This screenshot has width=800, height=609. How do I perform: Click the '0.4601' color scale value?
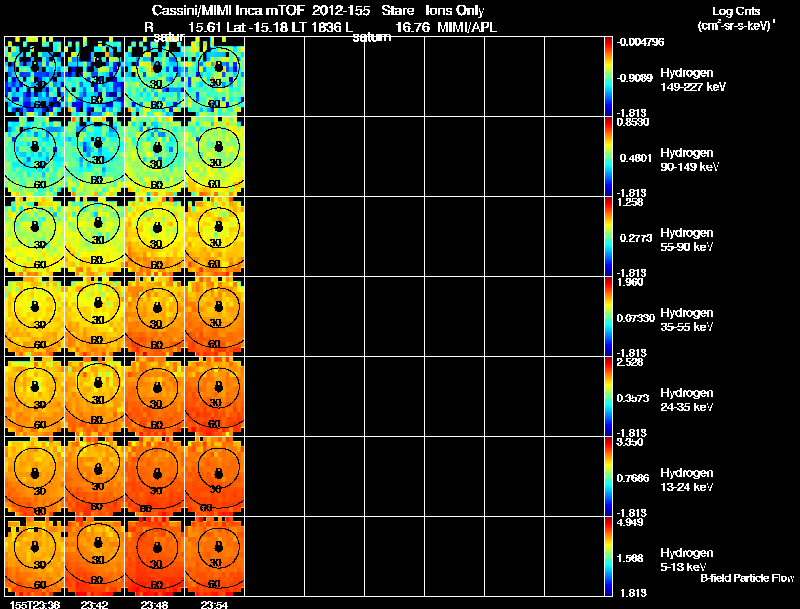(x=636, y=158)
